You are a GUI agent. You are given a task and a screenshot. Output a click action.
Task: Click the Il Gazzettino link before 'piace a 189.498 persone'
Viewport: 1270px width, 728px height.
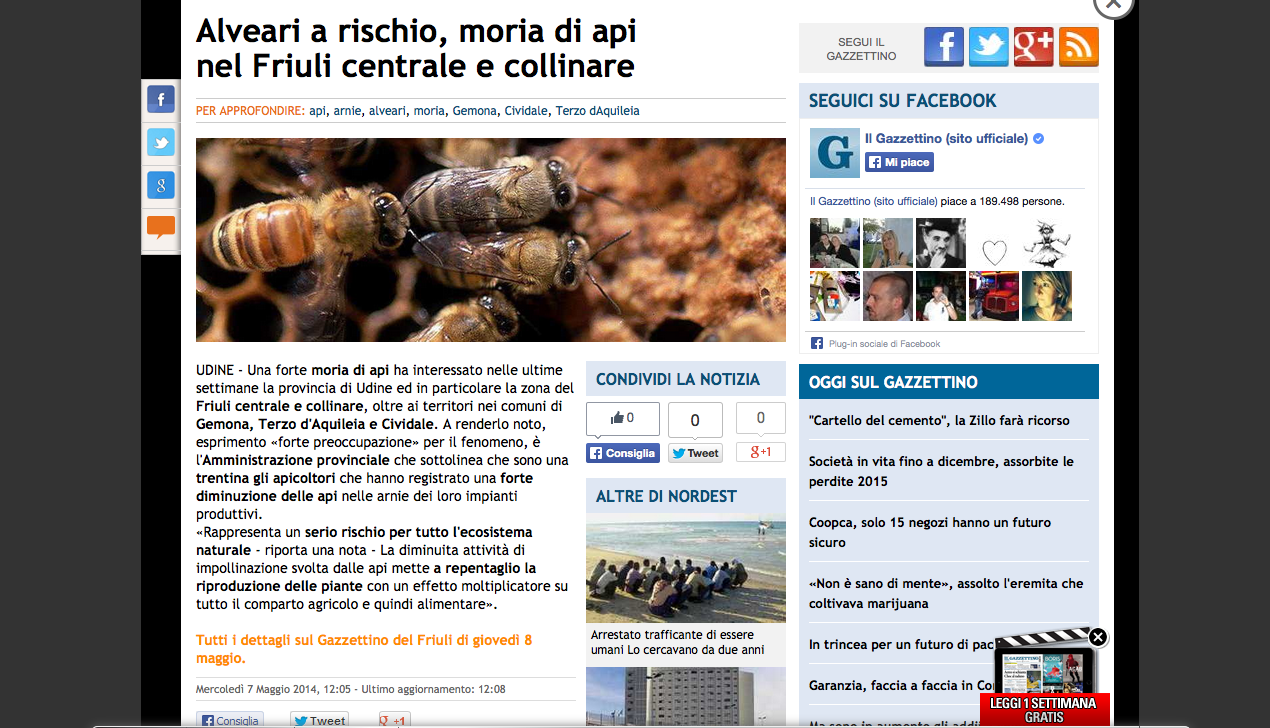point(873,201)
